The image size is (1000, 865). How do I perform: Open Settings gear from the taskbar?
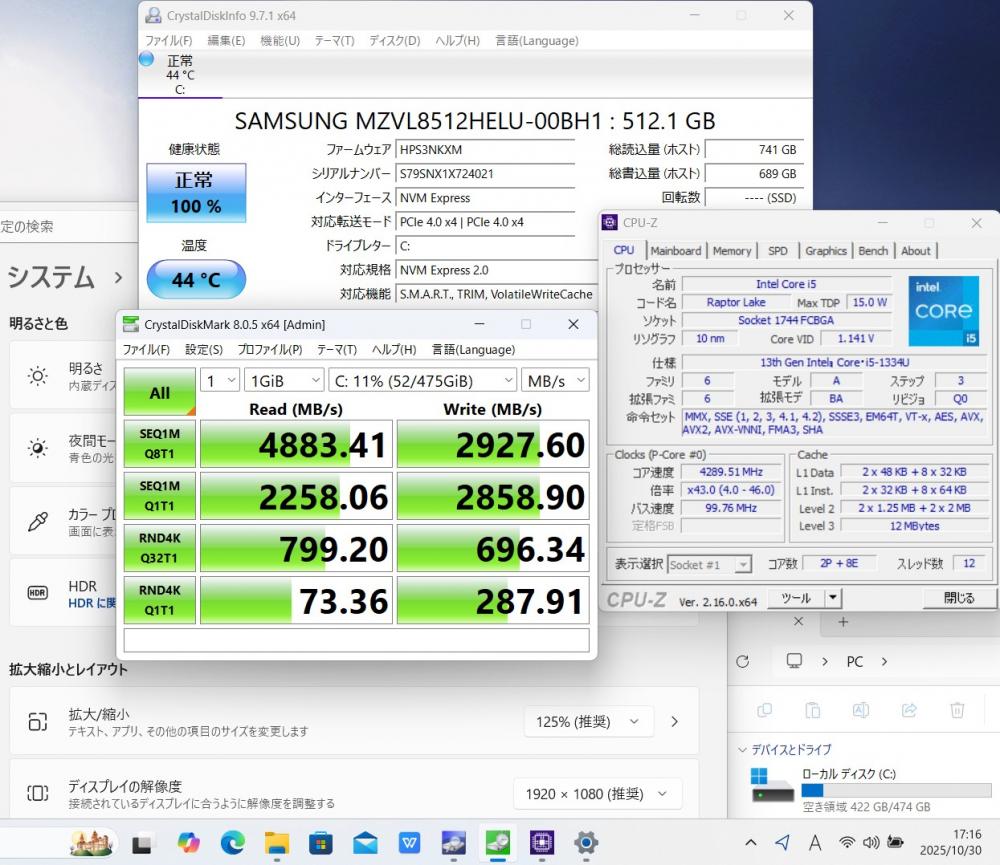(x=586, y=842)
